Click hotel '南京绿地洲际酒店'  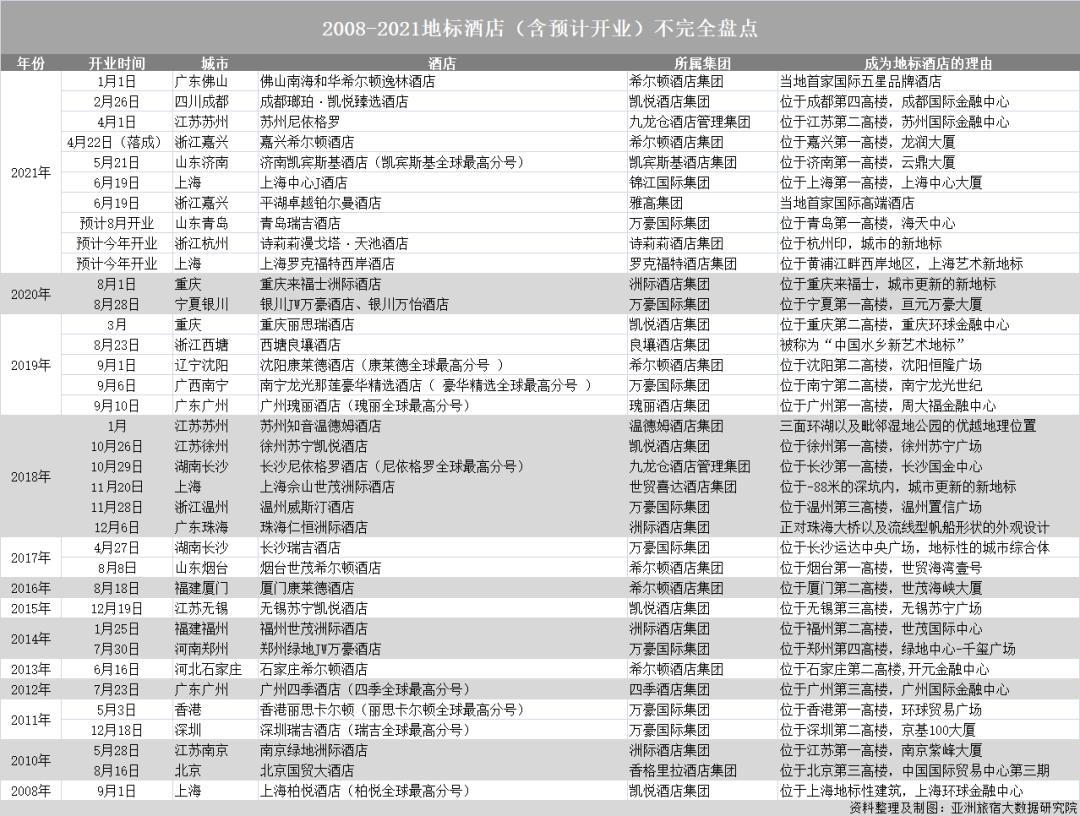click(313, 750)
